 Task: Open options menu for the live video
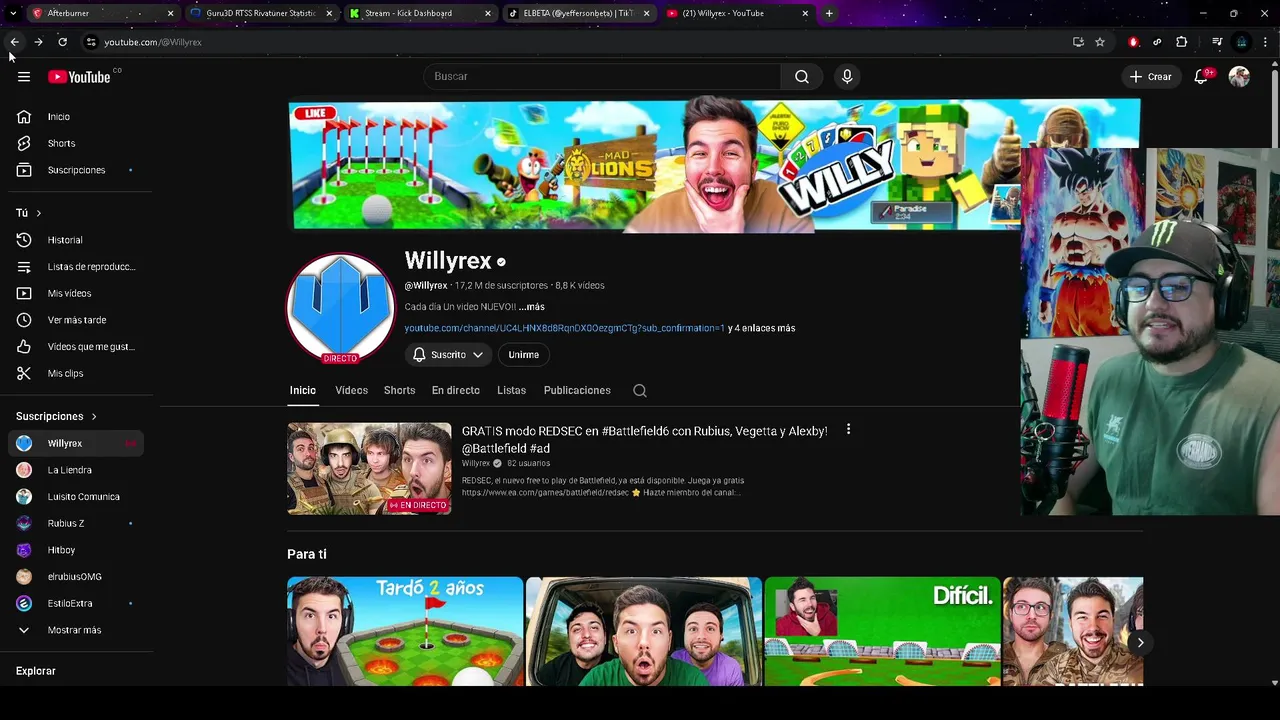tap(848, 429)
